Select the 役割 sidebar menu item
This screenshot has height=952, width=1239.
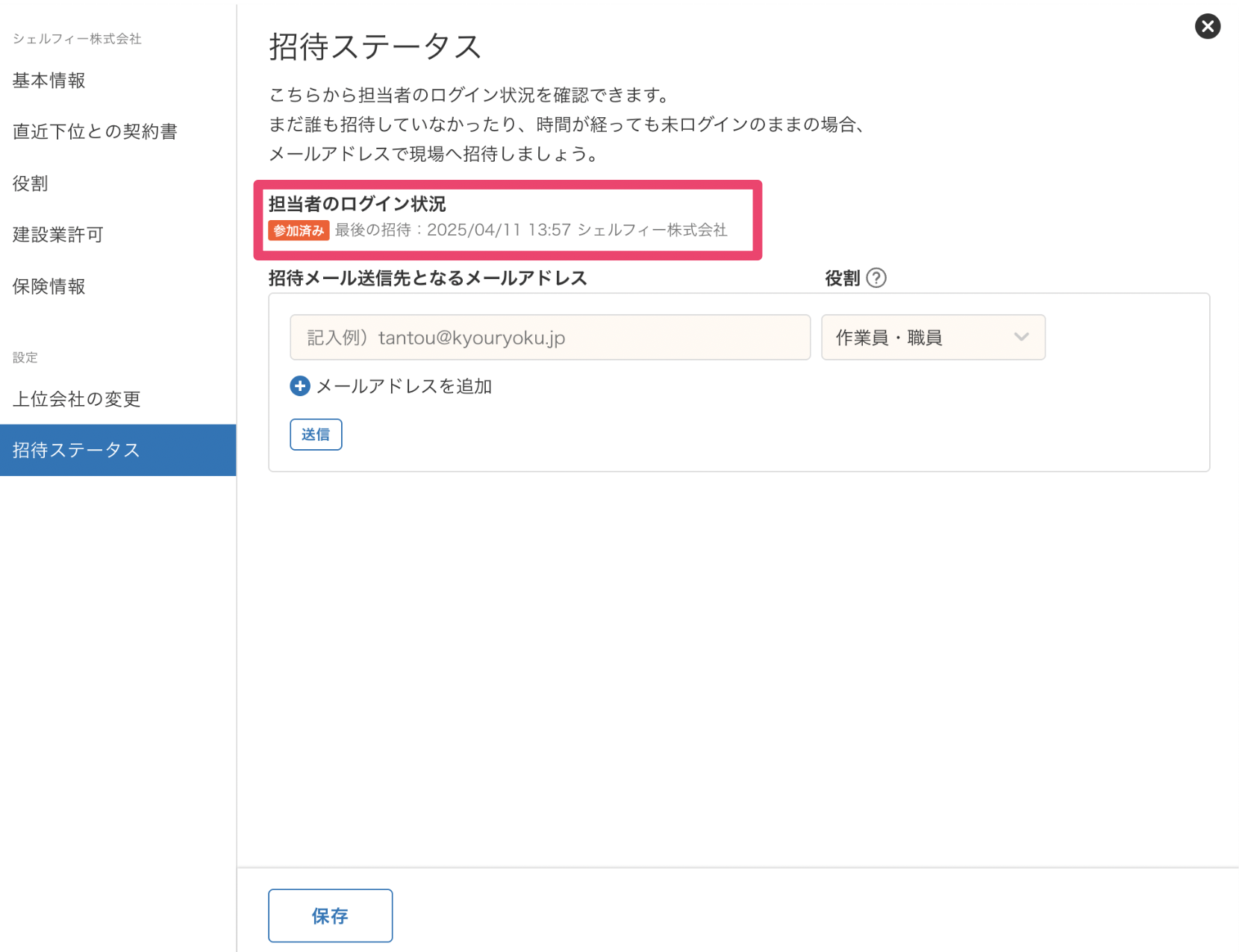point(31,184)
